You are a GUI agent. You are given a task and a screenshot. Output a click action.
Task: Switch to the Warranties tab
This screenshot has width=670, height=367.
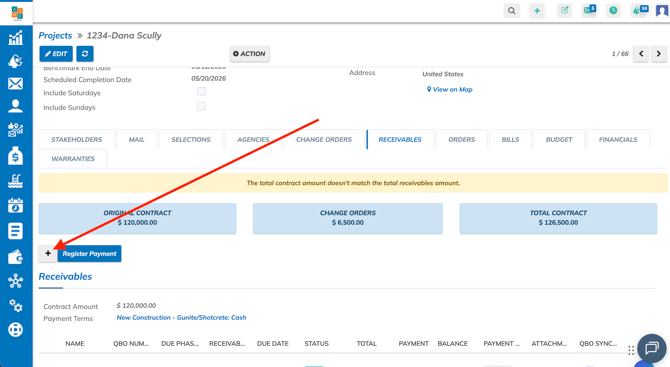[x=73, y=159]
